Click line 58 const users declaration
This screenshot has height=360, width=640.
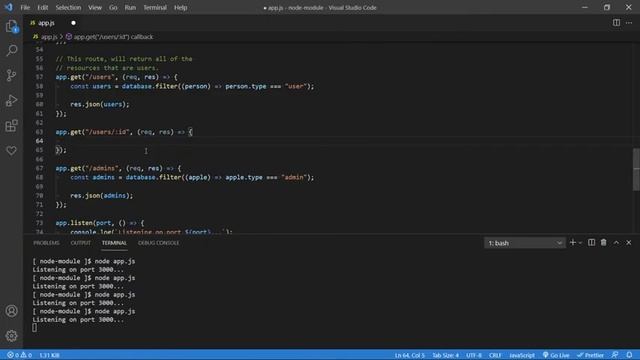[x=192, y=86]
